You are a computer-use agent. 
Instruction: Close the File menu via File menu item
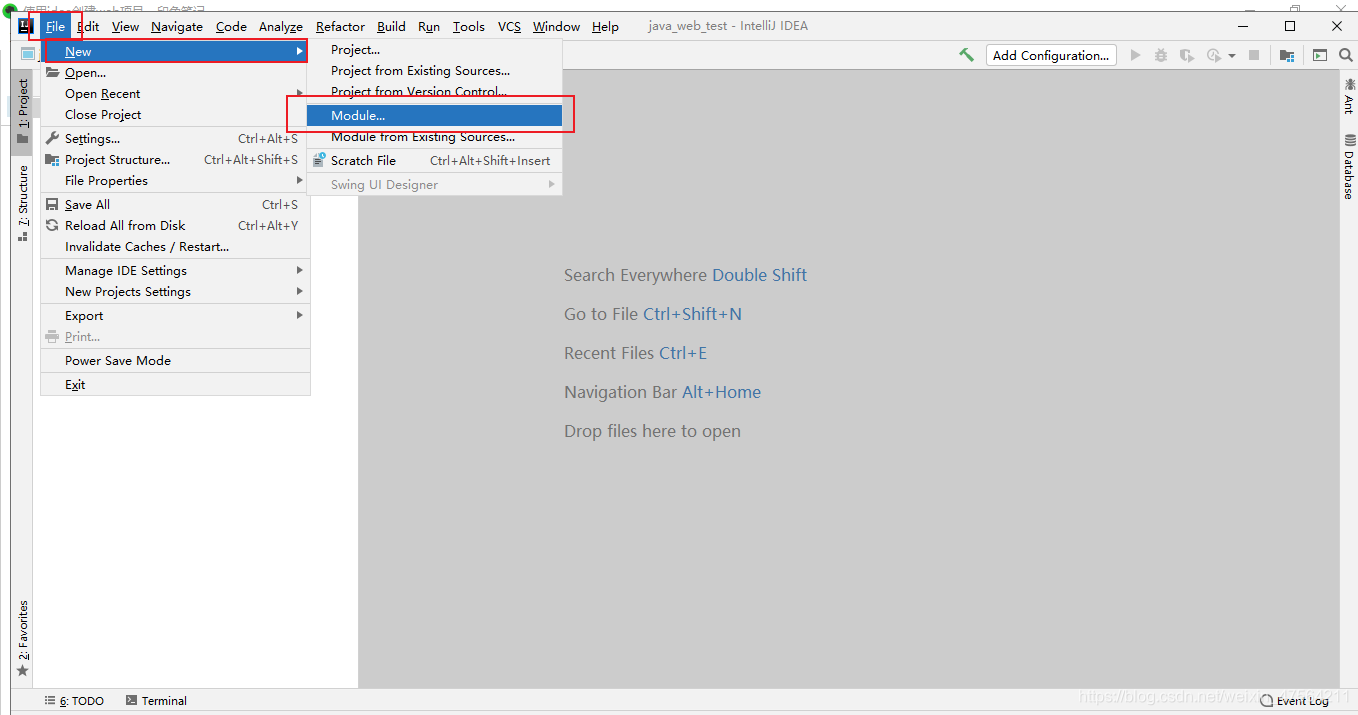point(55,26)
